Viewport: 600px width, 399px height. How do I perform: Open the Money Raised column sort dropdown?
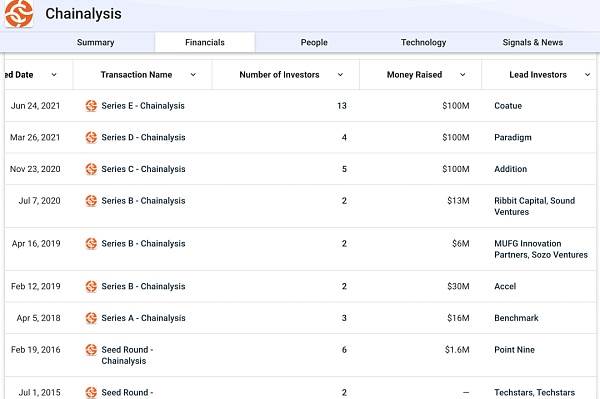point(463,75)
